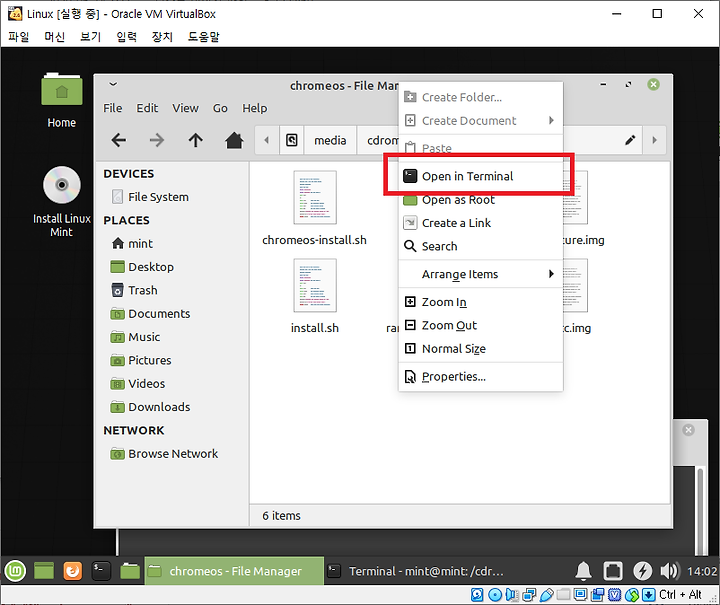Open the file manager panel launcher

130,571
